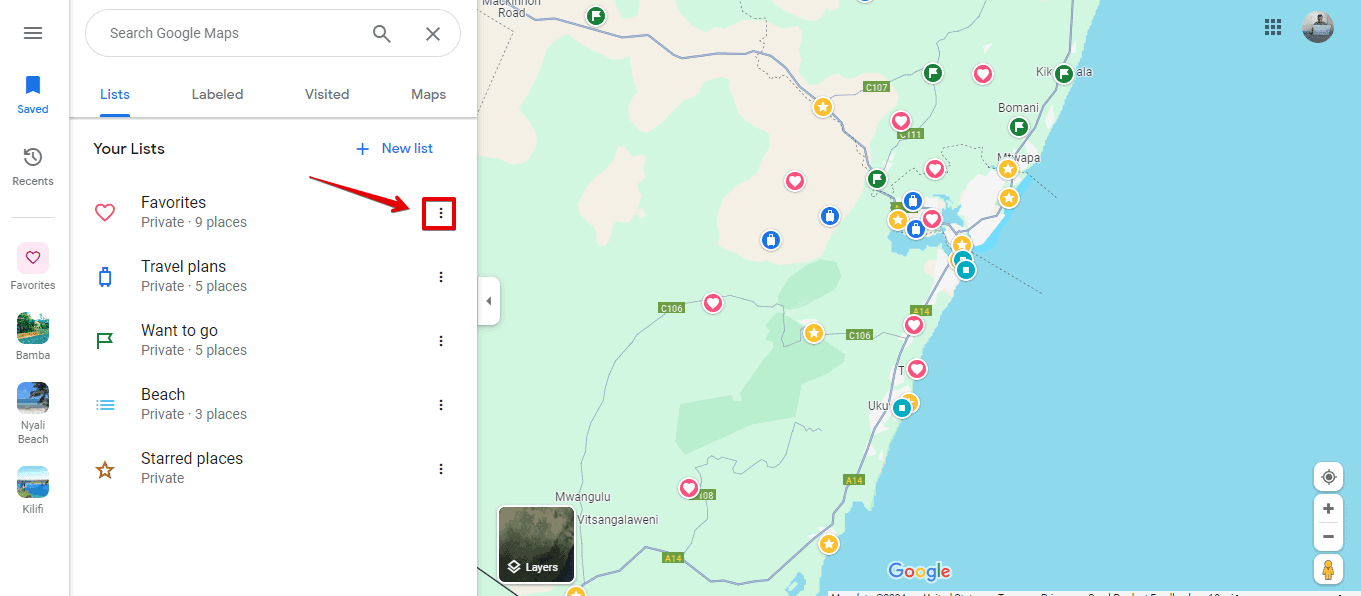Open your Google account profile picture
The width and height of the screenshot is (1361, 596).
1317,27
